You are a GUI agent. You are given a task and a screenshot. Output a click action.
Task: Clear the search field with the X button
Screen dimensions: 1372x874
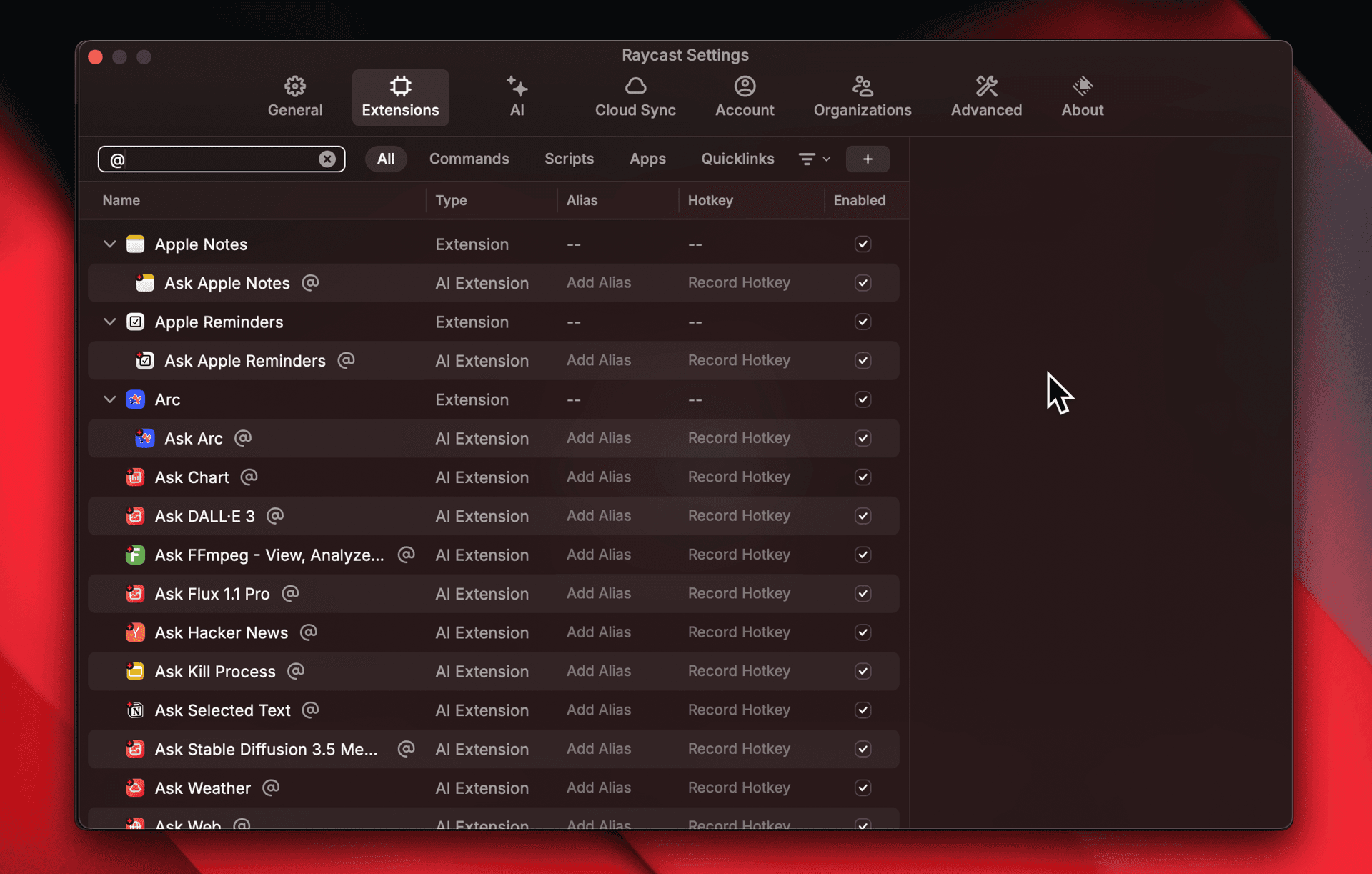[327, 159]
